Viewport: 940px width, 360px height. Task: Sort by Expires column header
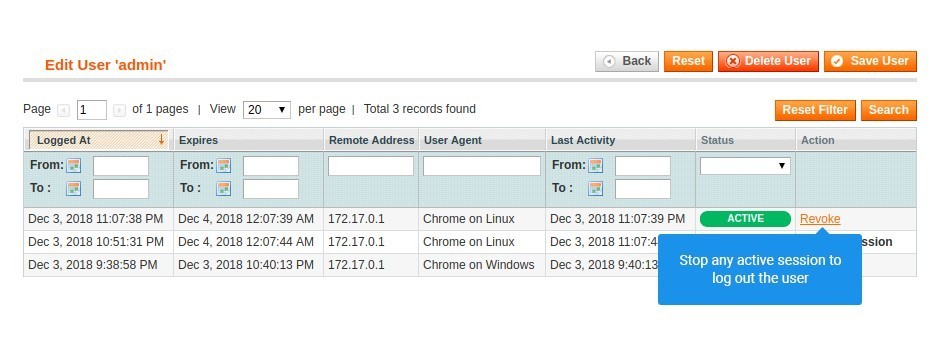198,140
